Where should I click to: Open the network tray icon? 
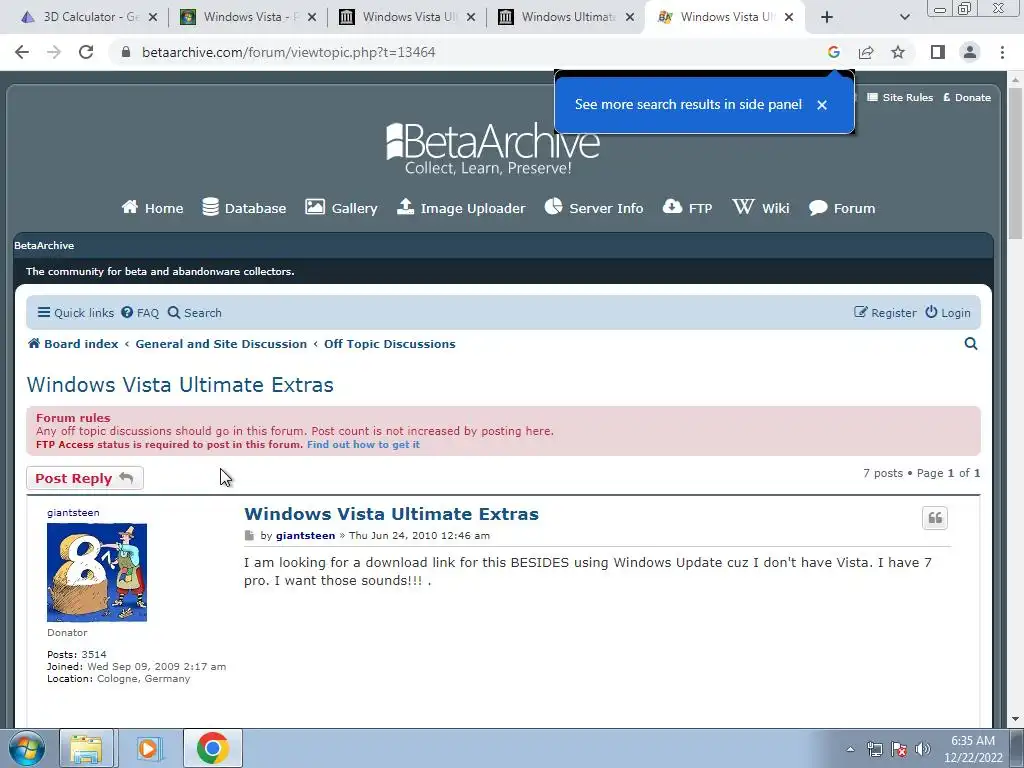[x=874, y=749]
